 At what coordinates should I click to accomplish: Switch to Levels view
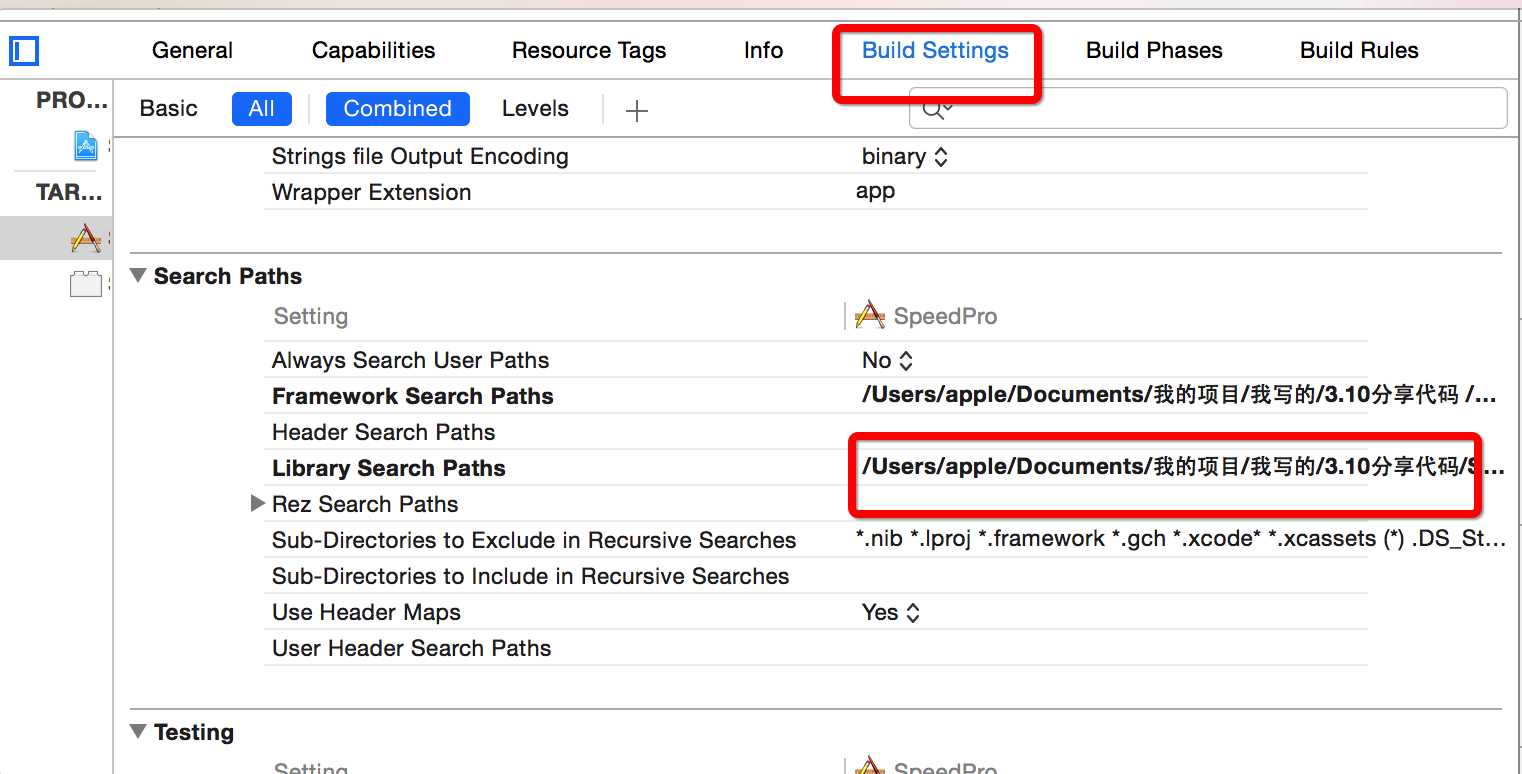(x=535, y=109)
